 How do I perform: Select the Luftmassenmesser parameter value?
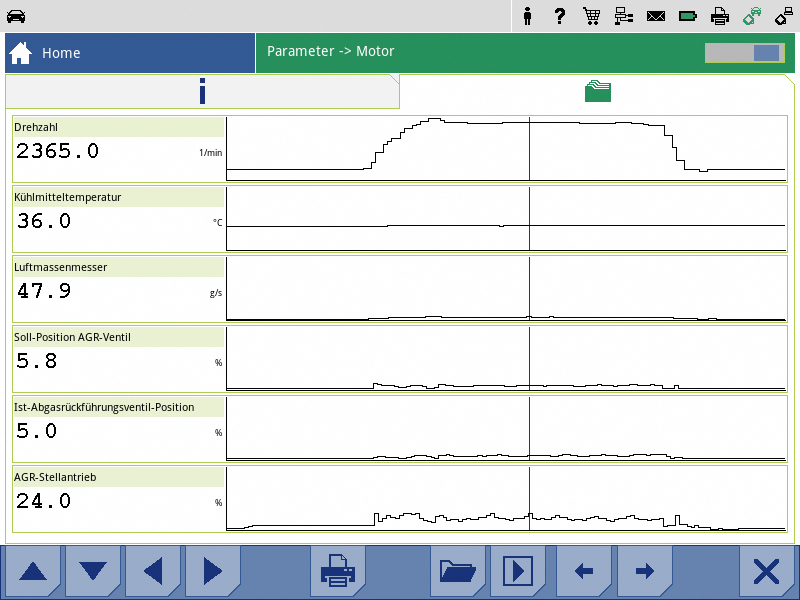(44, 291)
